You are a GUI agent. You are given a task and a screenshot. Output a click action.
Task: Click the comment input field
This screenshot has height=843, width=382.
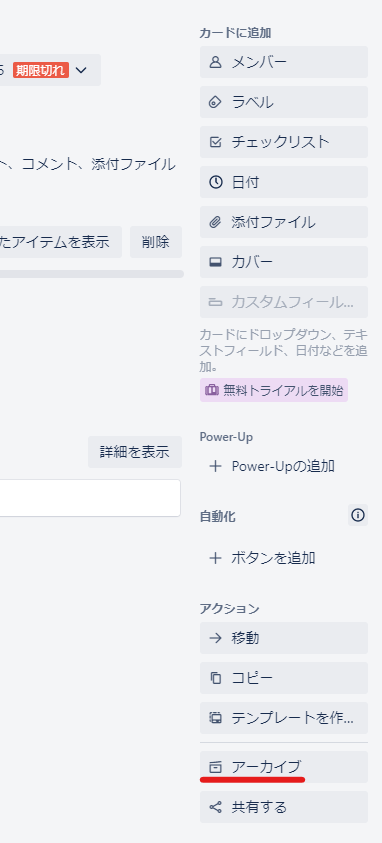point(90,498)
